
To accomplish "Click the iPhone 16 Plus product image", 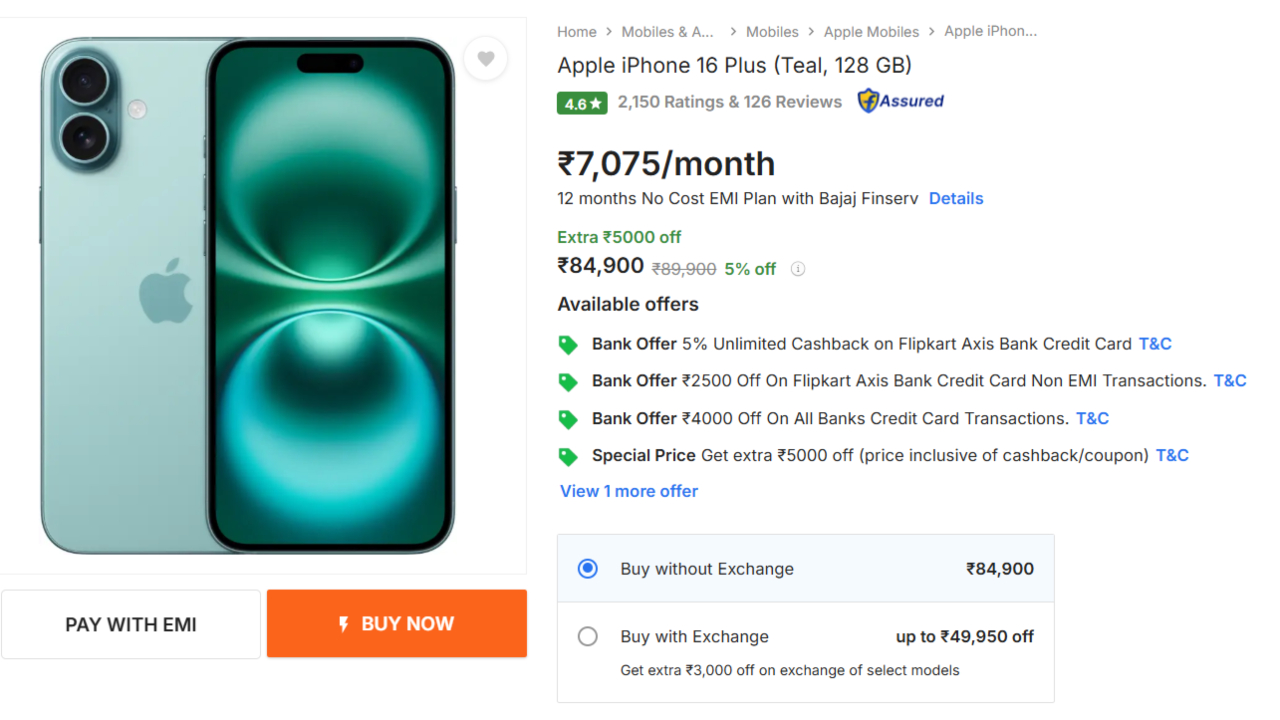I will 248,295.
